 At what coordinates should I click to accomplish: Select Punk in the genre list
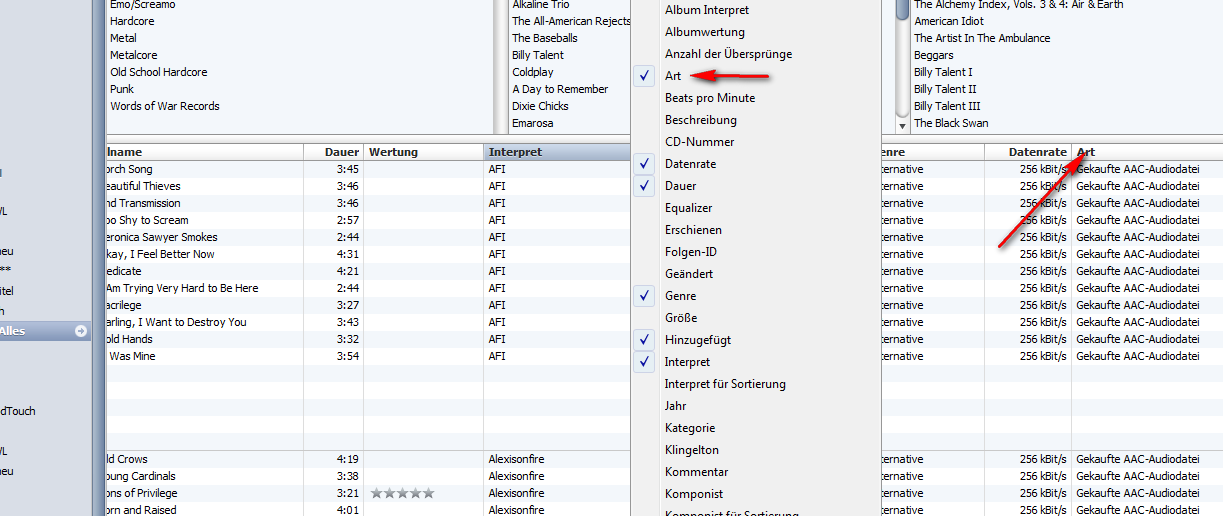[x=121, y=89]
